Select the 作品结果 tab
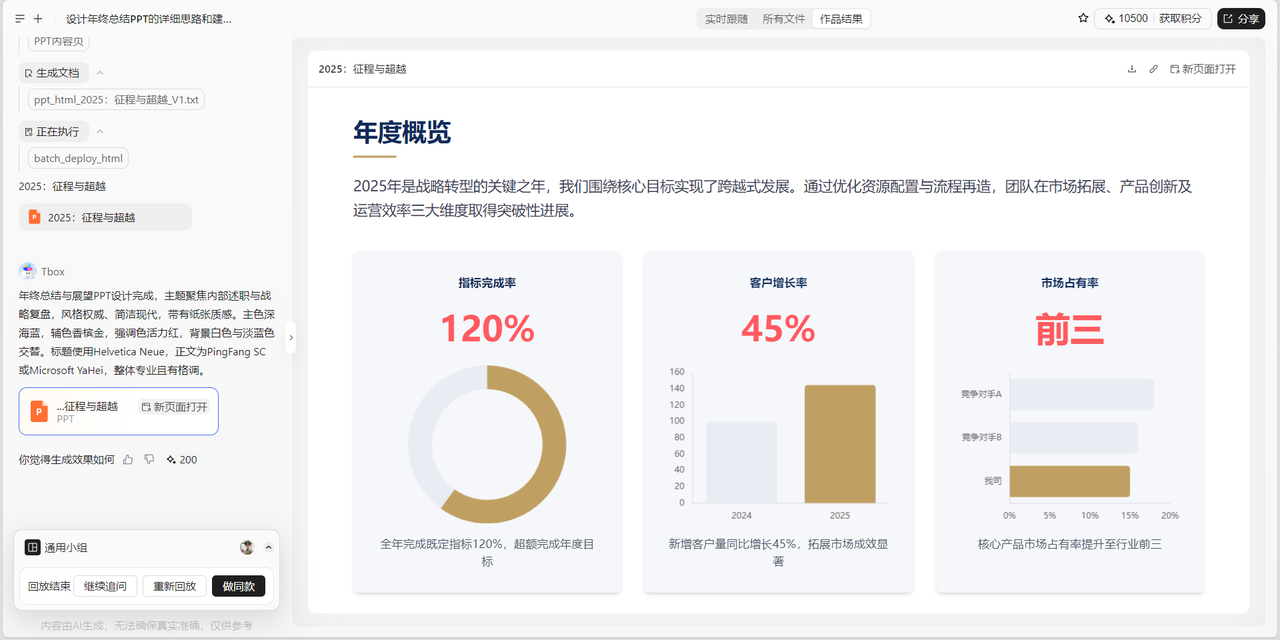This screenshot has height=640, width=1280. pyautogui.click(x=841, y=19)
